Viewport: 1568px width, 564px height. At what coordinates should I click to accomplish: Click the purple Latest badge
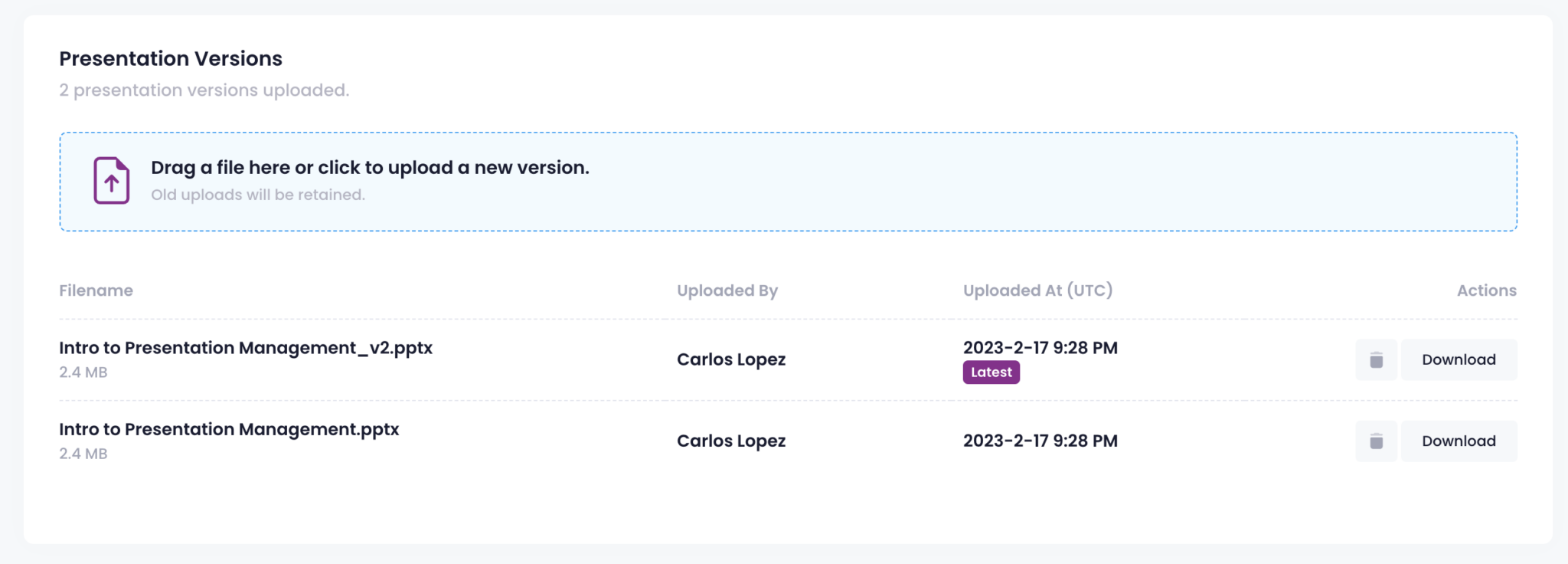(991, 372)
